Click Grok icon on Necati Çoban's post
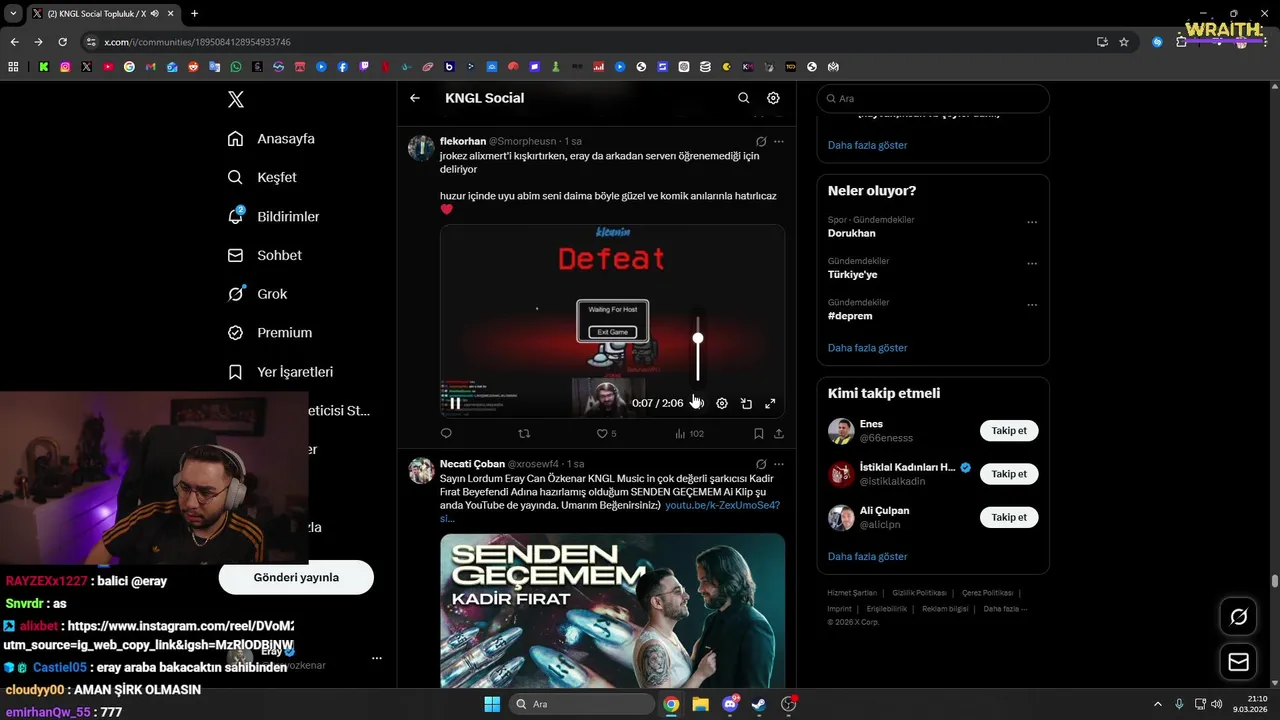Image resolution: width=1280 pixels, height=720 pixels. (761, 464)
